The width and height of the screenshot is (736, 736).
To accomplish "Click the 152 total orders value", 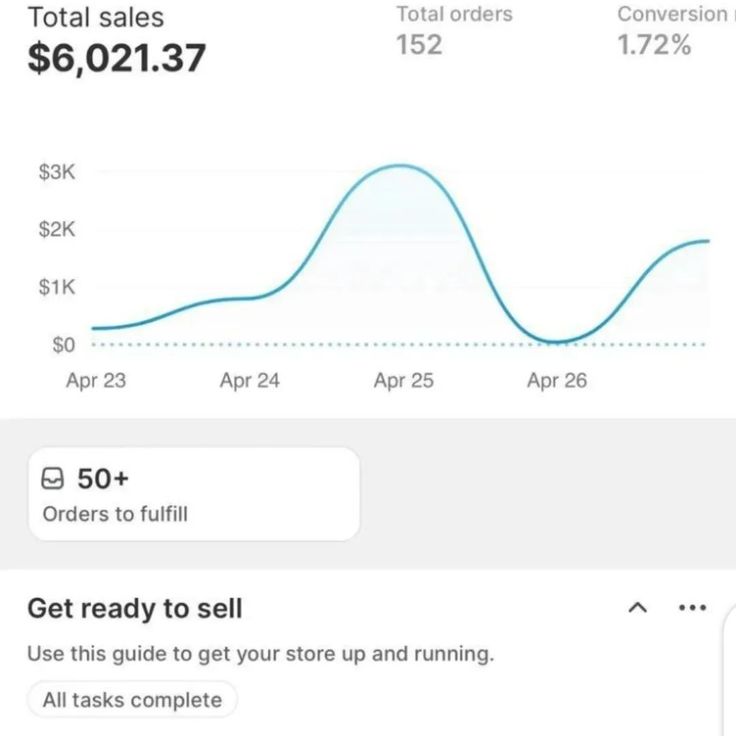I will [419, 45].
